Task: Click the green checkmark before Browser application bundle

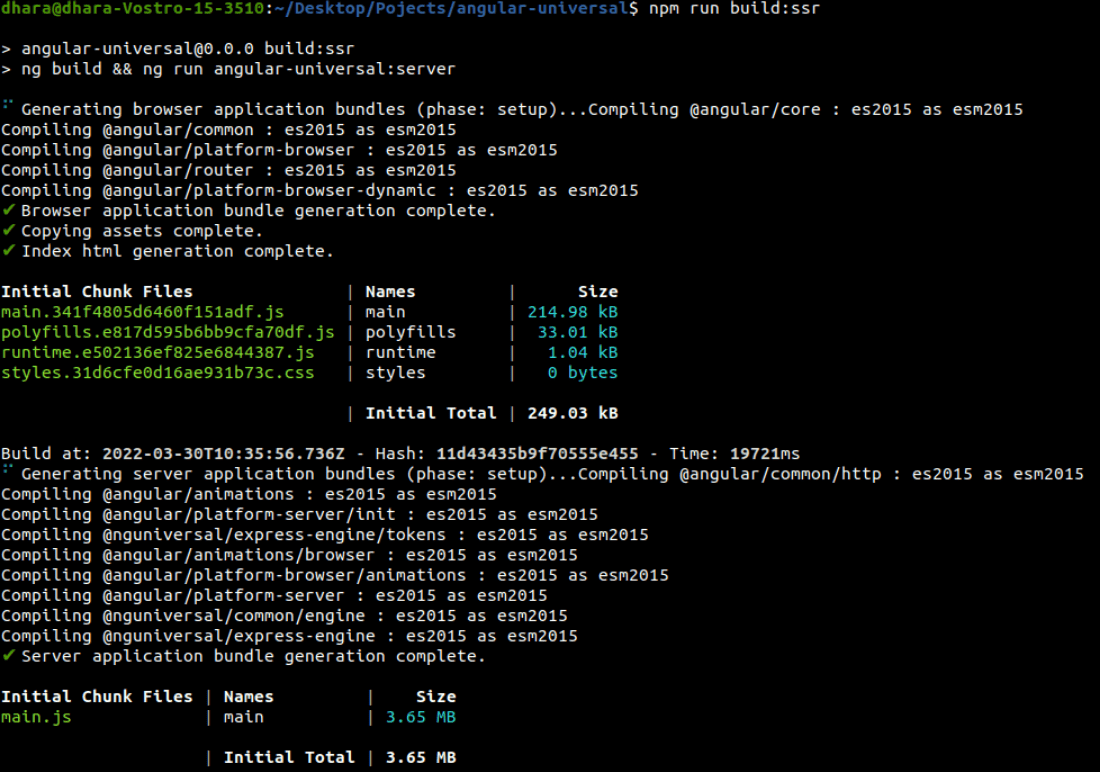Action: click(8, 210)
